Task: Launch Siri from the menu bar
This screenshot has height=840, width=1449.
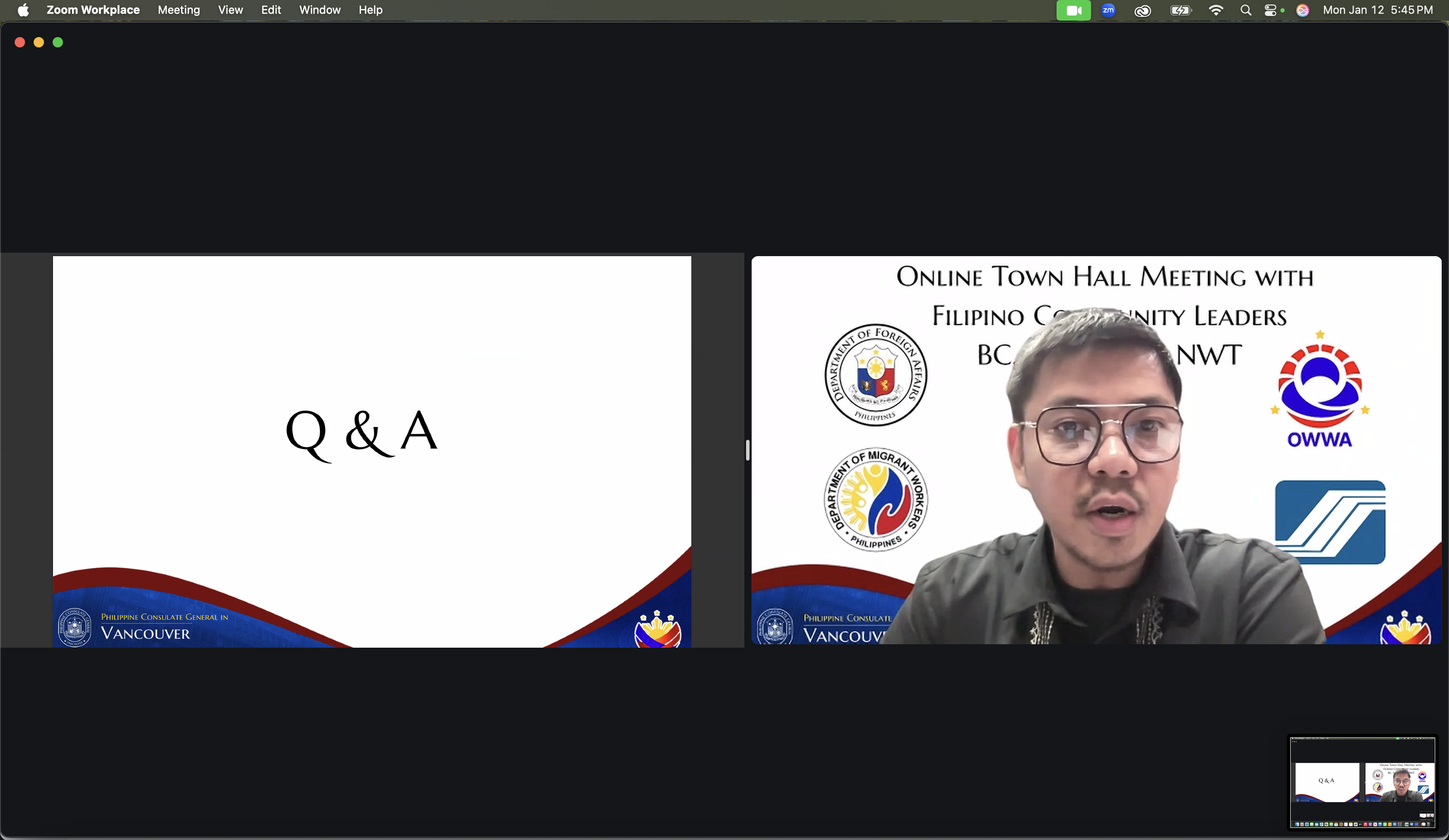Action: (x=1302, y=10)
